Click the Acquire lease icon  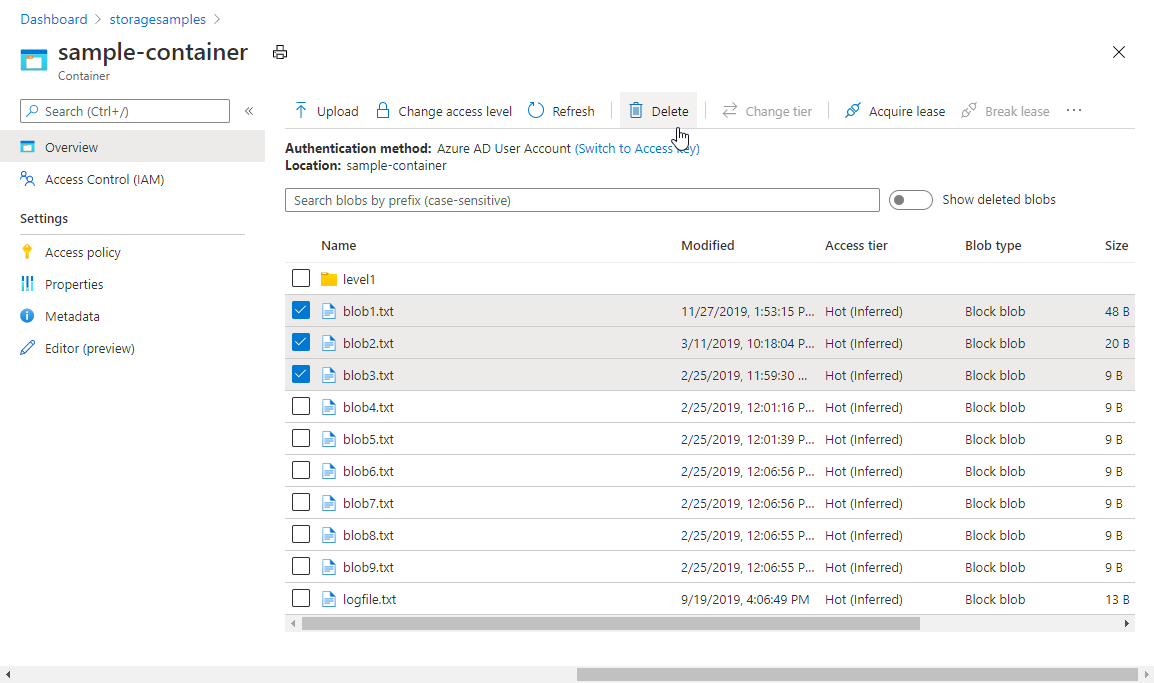[x=852, y=110]
